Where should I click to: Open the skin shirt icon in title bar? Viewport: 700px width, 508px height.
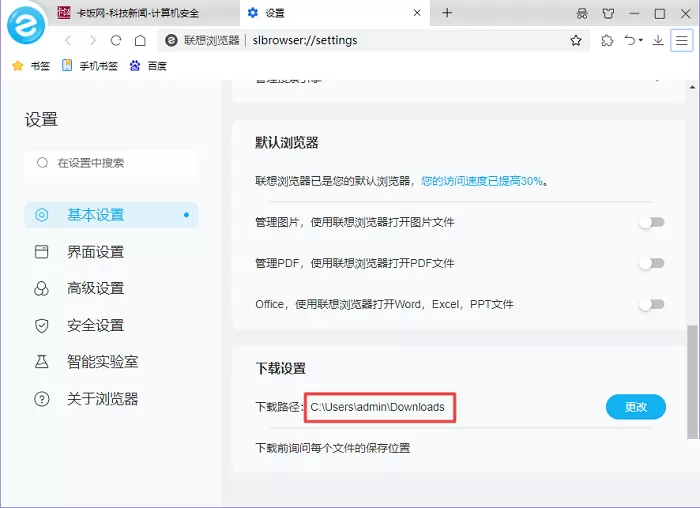608,13
